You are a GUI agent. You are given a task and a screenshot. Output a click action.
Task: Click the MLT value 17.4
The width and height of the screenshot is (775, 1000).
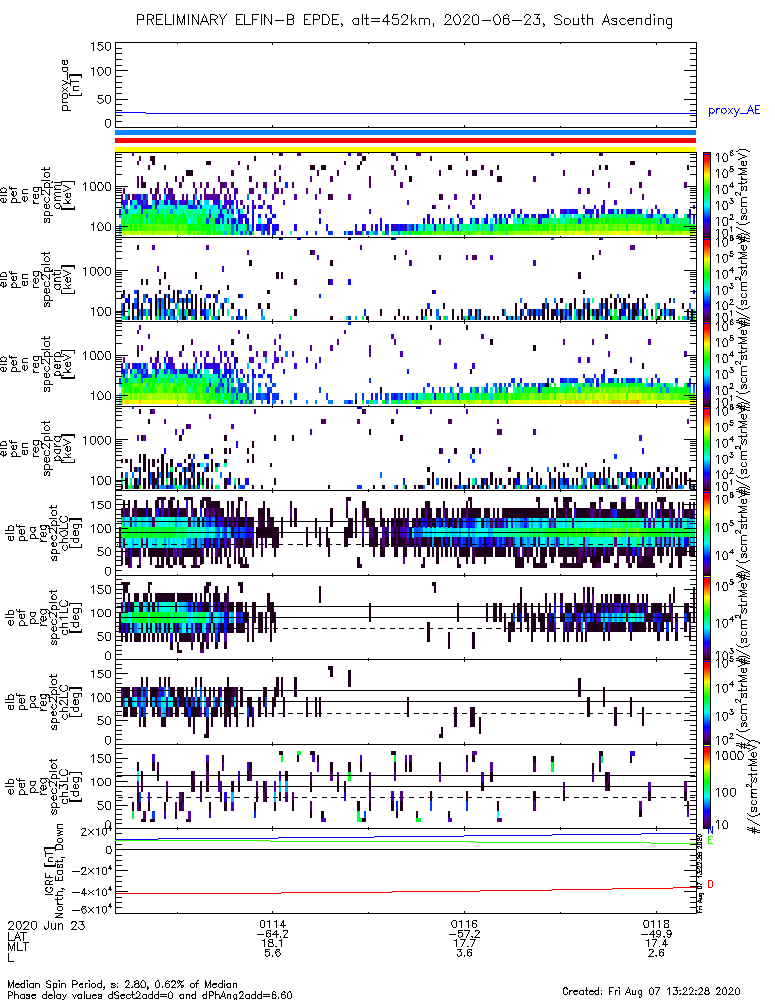pyautogui.click(x=656, y=943)
